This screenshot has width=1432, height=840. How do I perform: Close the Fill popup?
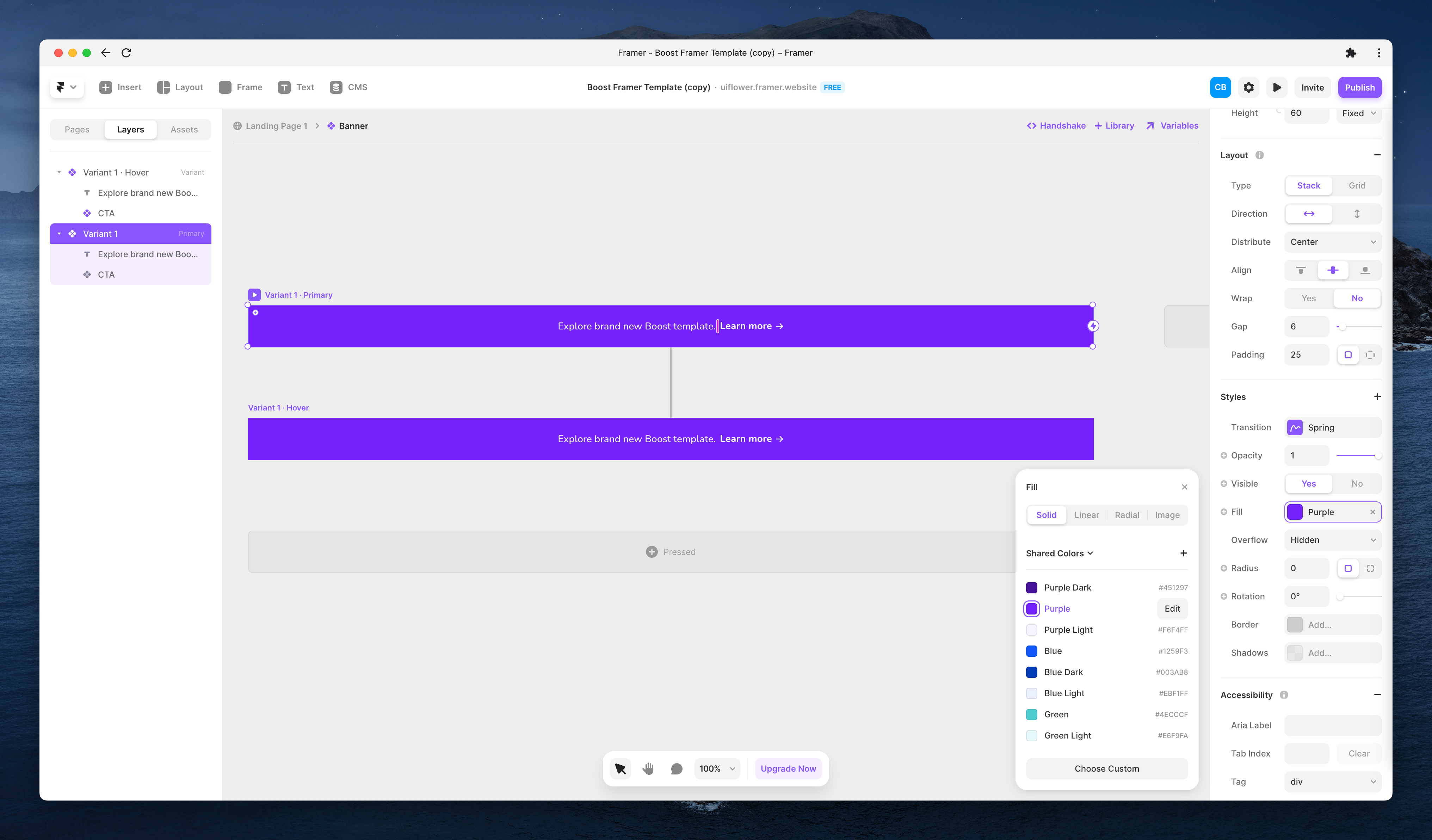[1184, 487]
